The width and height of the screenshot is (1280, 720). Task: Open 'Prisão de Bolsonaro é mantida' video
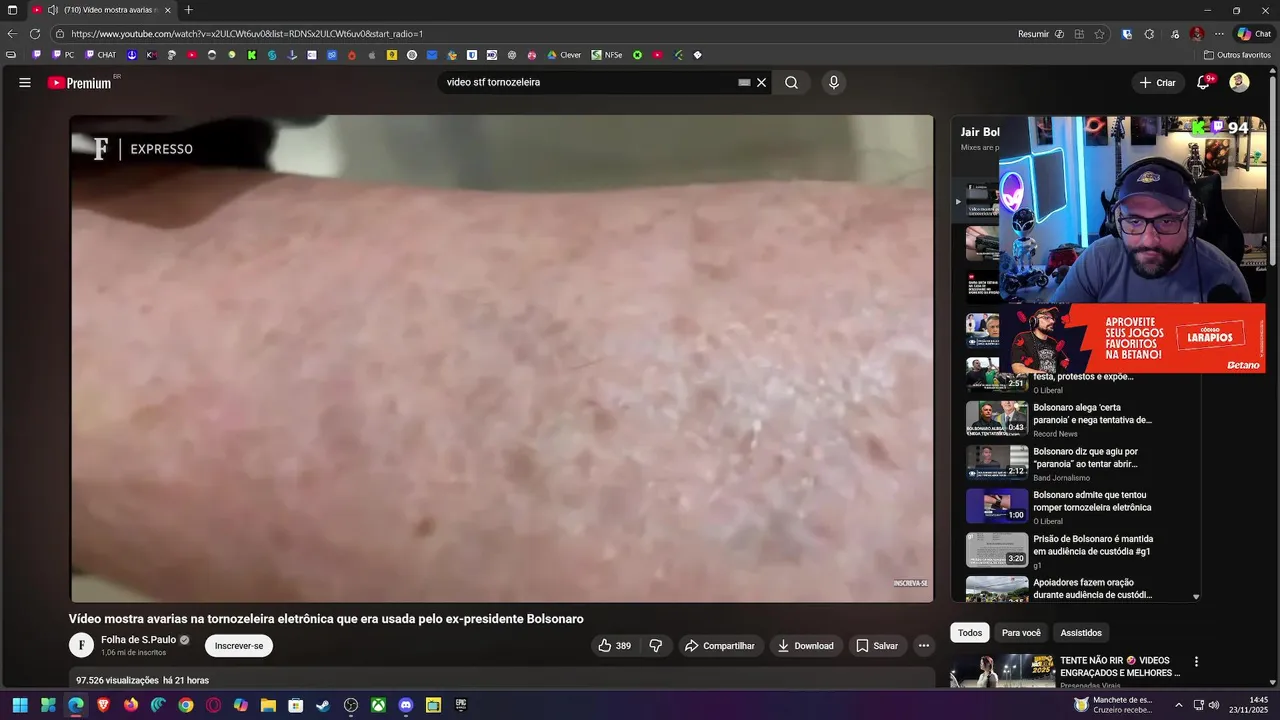[1091, 545]
